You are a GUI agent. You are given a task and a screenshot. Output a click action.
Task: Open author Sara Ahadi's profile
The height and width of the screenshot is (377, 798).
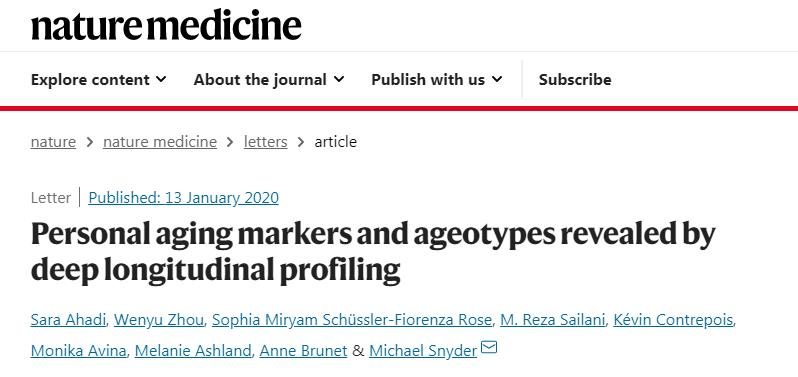68,320
